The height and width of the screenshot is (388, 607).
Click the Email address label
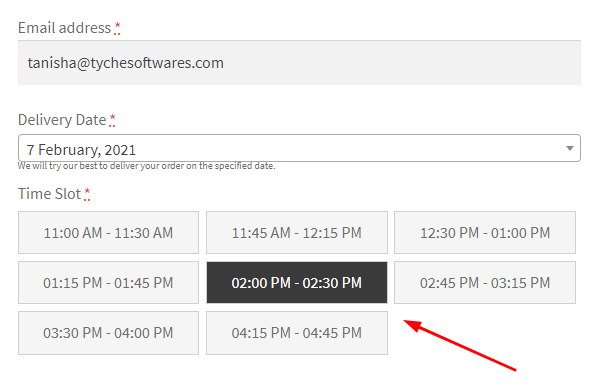tap(65, 28)
